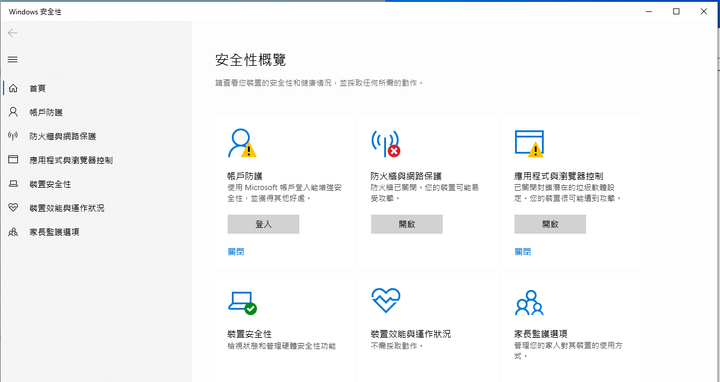Click the home icon in sidebar
Viewport: 720px width, 382px height.
coord(13,88)
